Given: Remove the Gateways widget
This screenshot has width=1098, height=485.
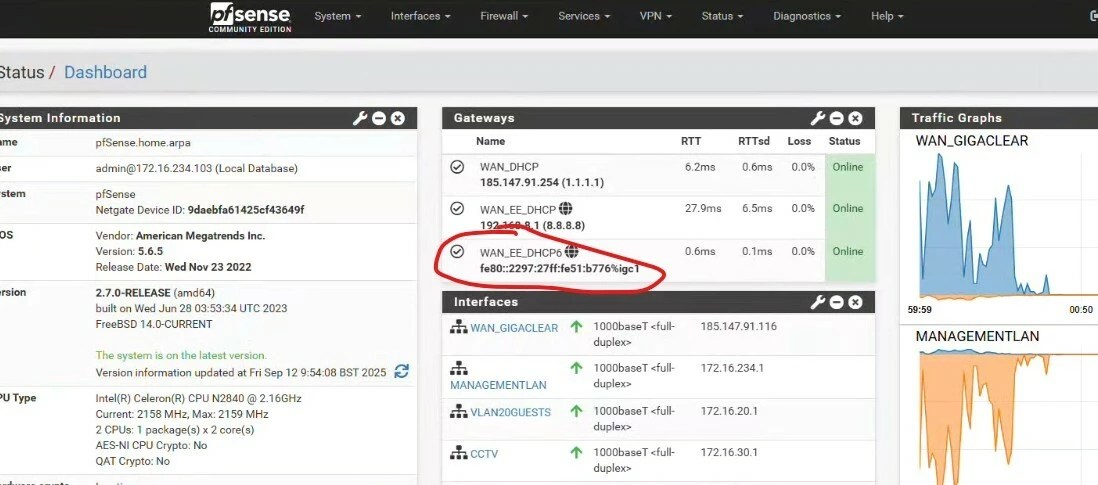Looking at the screenshot, I should pyautogui.click(x=855, y=118).
